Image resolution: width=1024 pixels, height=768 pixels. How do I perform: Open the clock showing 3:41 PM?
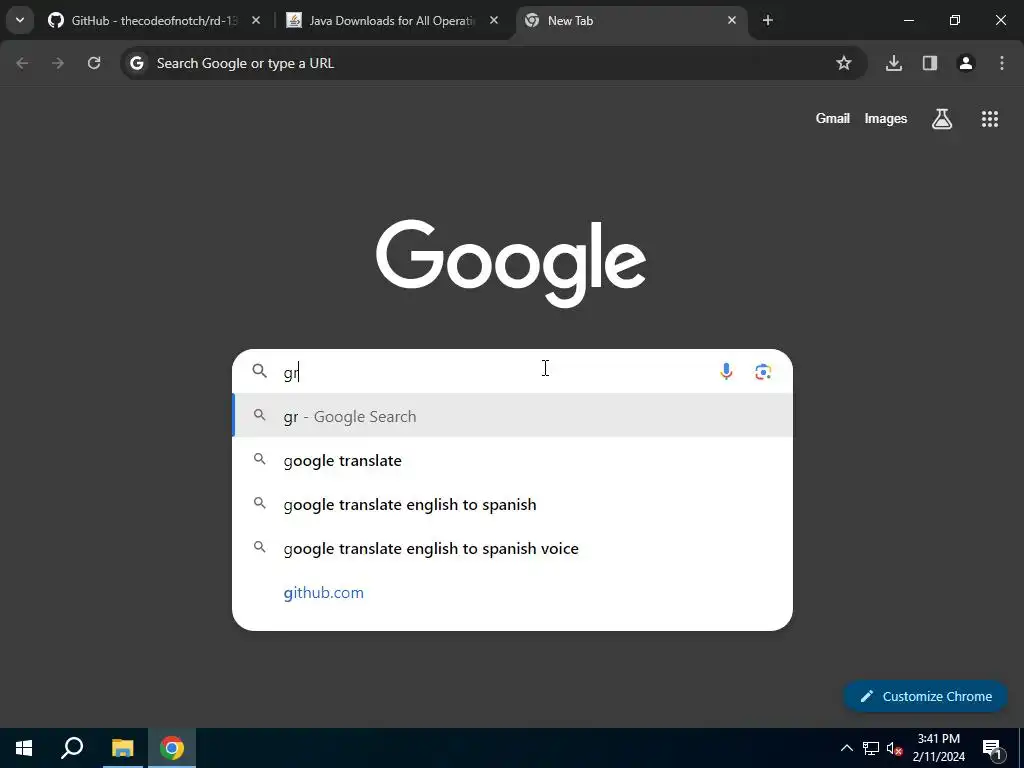click(x=938, y=748)
